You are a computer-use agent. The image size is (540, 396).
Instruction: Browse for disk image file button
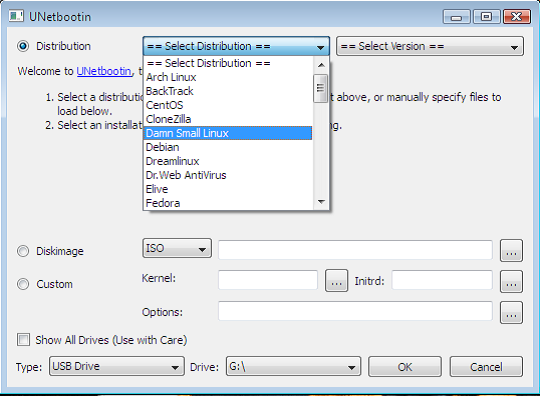(x=511, y=251)
